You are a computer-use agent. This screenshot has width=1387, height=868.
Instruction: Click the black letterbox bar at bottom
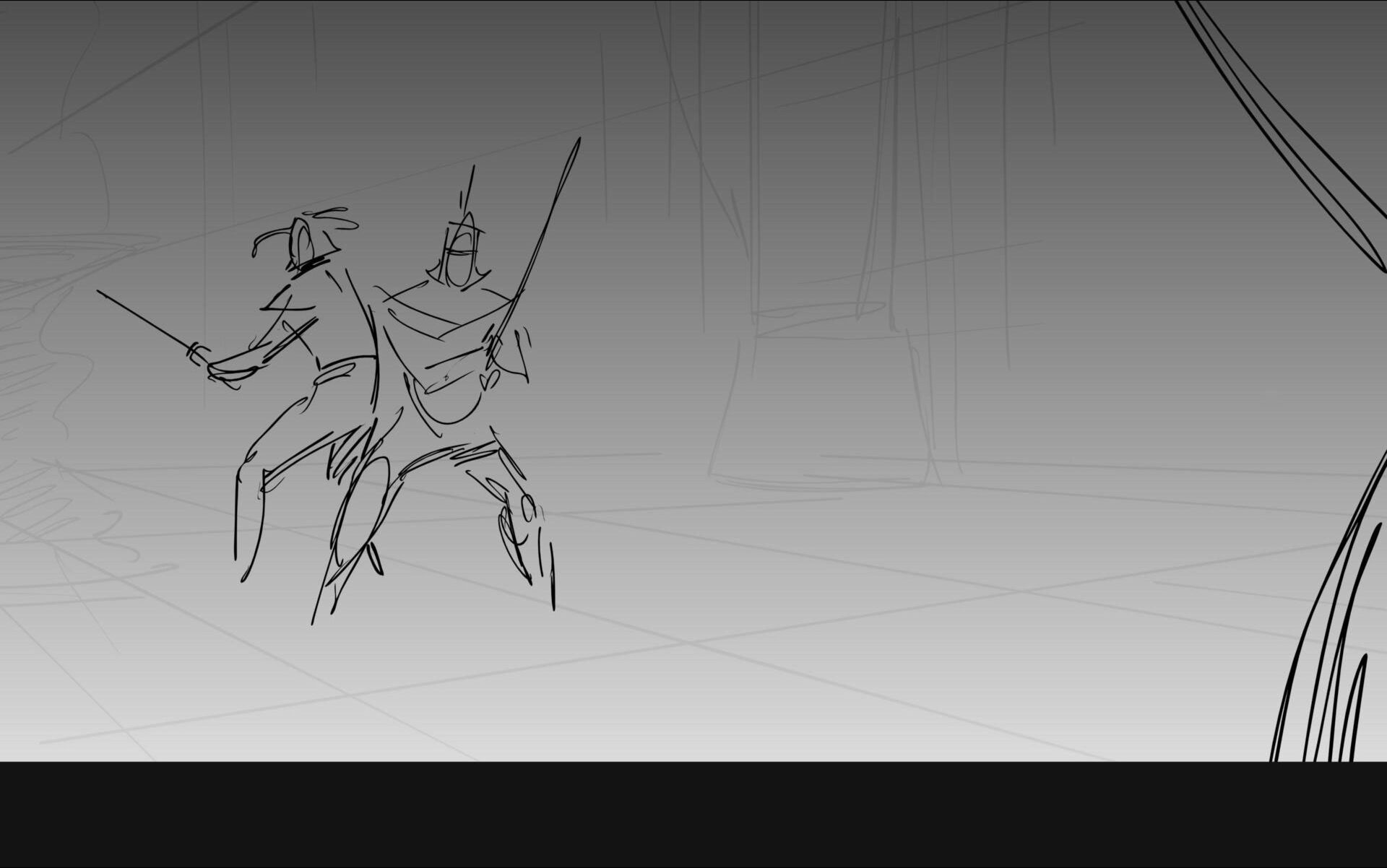tap(693, 815)
